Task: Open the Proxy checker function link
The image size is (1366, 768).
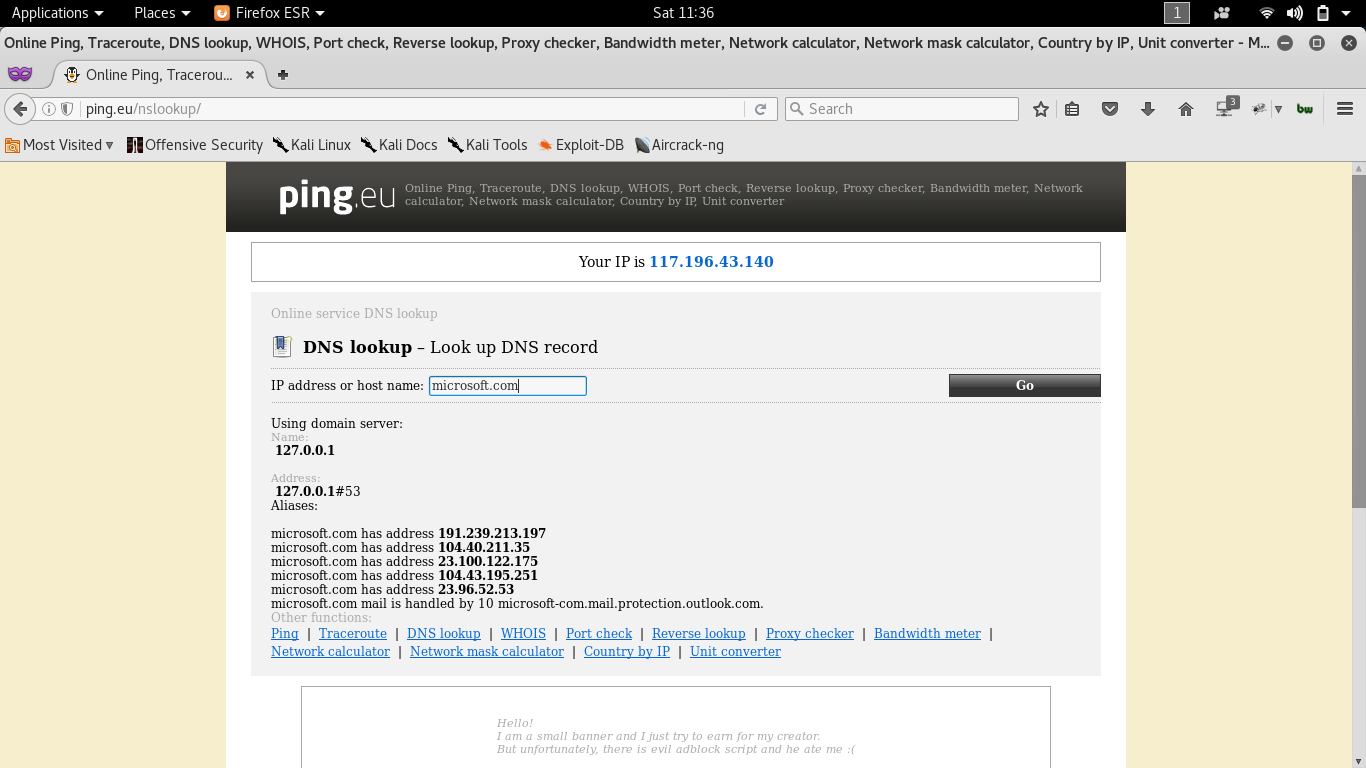Action: point(810,633)
